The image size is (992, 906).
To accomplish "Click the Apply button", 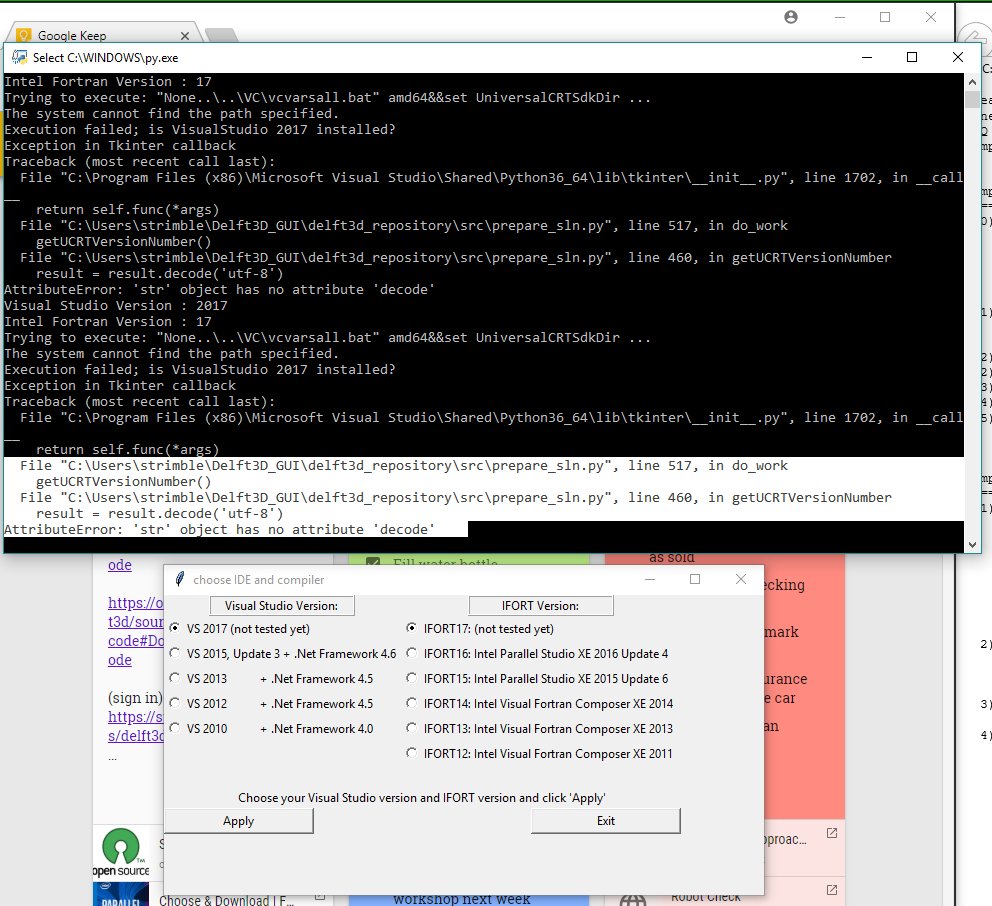I will pos(239,821).
